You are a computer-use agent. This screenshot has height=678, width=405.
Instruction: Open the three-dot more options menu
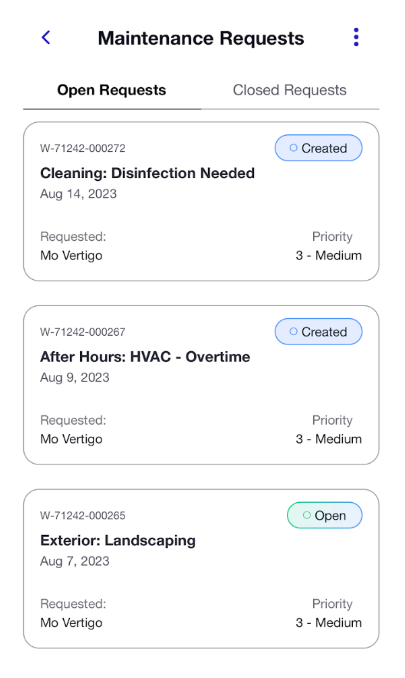(x=356, y=38)
